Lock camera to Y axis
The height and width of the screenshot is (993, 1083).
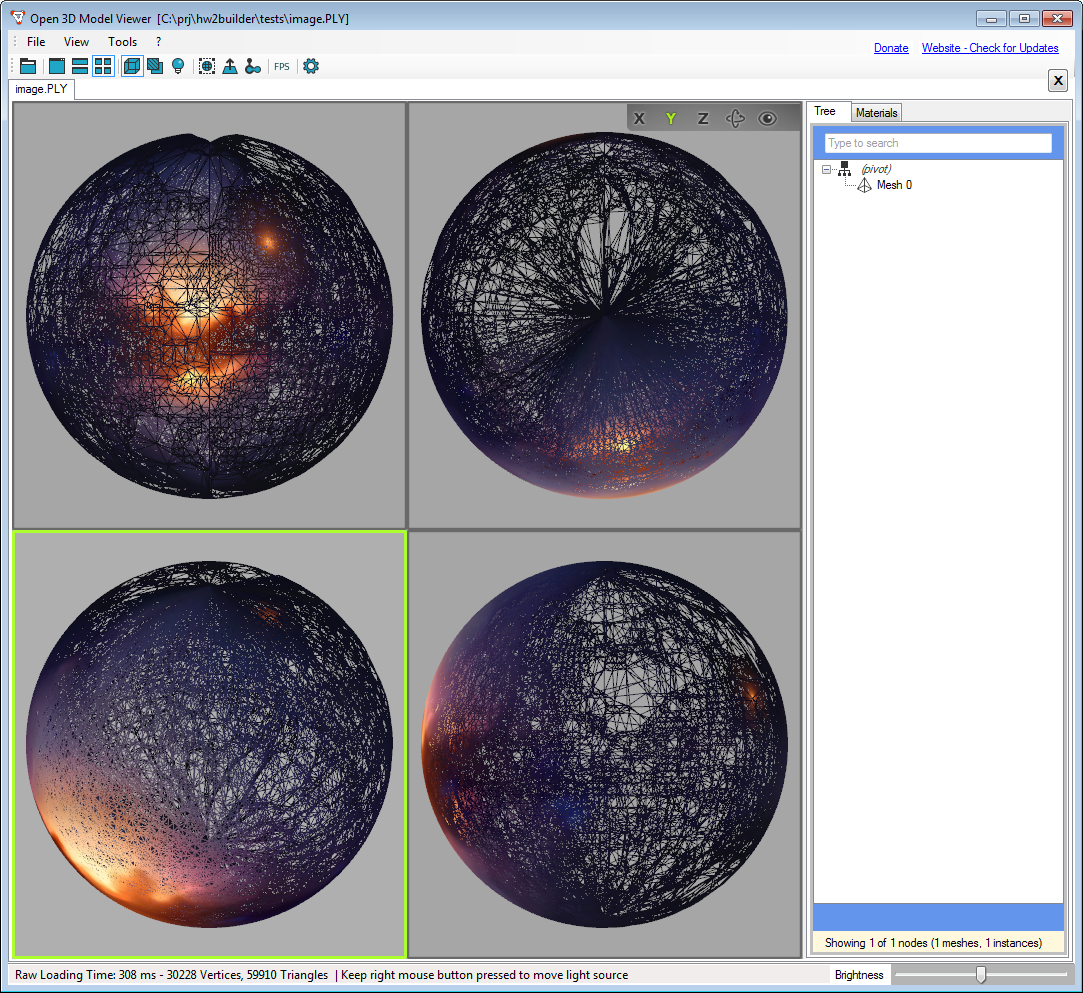(671, 119)
